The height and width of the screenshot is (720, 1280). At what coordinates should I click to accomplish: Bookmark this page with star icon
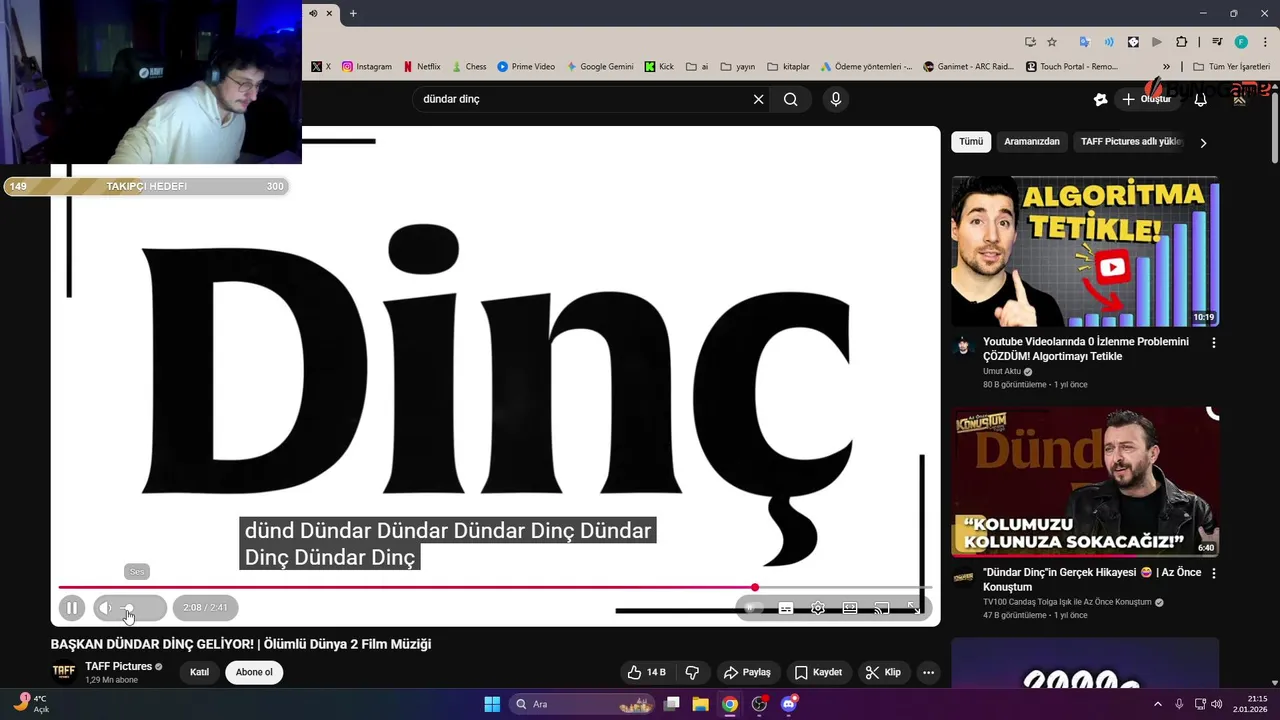[x=1052, y=42]
